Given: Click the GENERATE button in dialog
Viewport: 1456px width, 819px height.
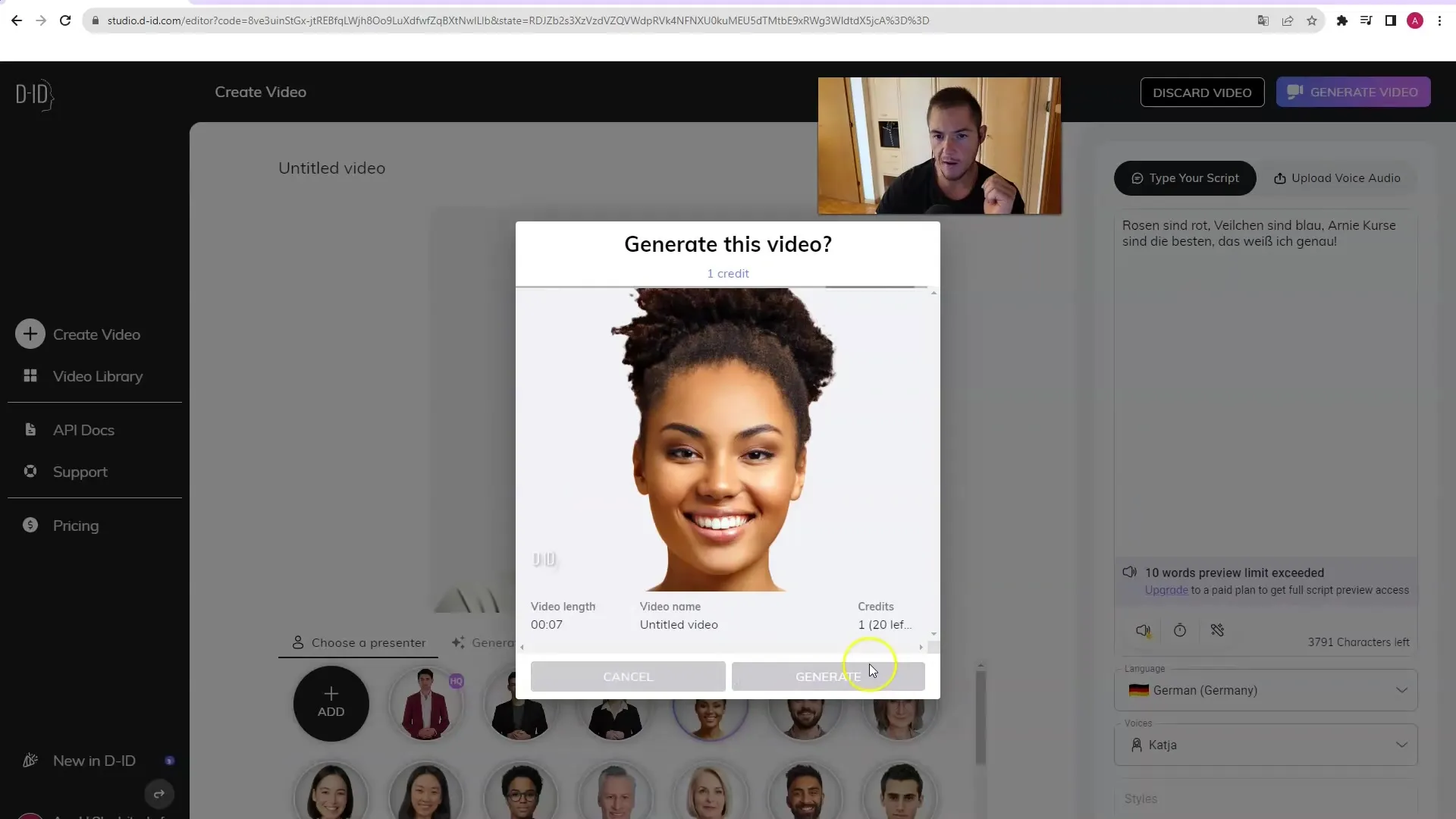Looking at the screenshot, I should 828,676.
